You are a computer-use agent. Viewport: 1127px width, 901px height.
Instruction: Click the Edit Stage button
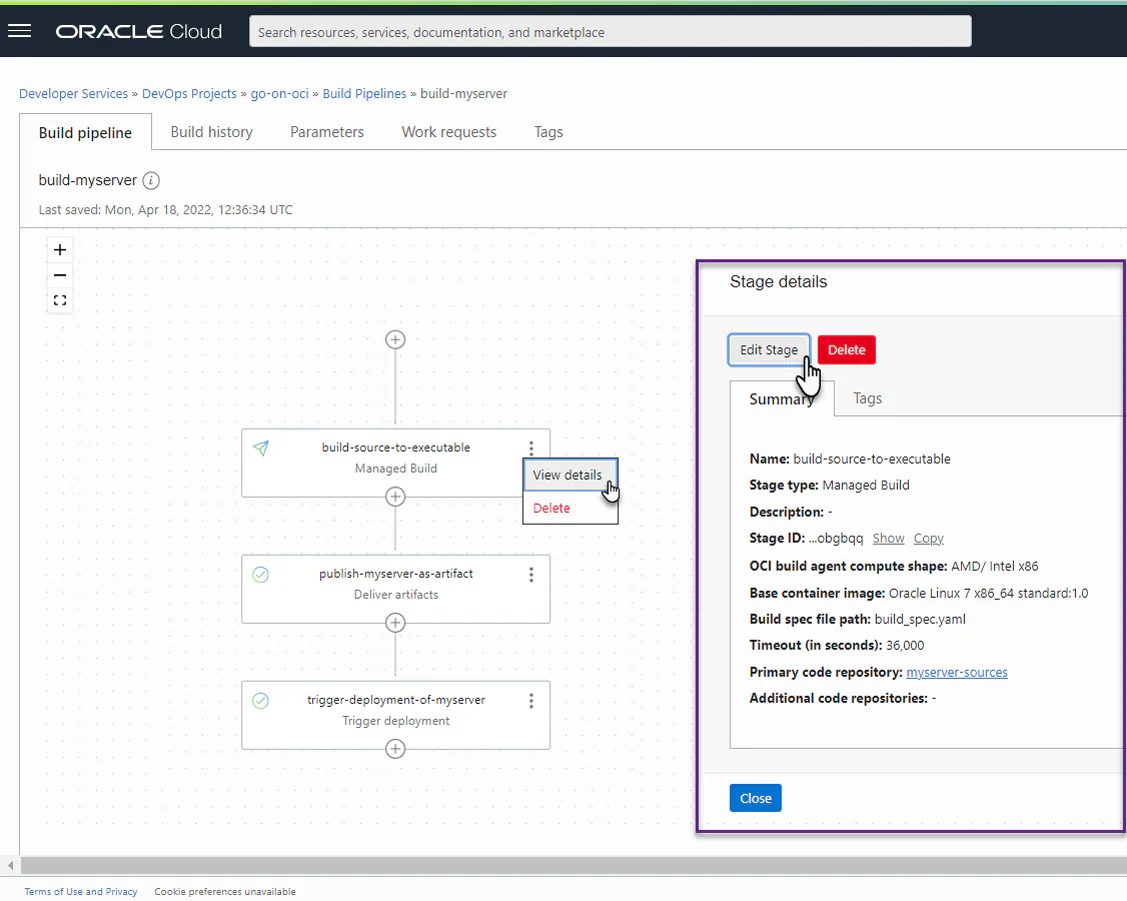click(769, 350)
